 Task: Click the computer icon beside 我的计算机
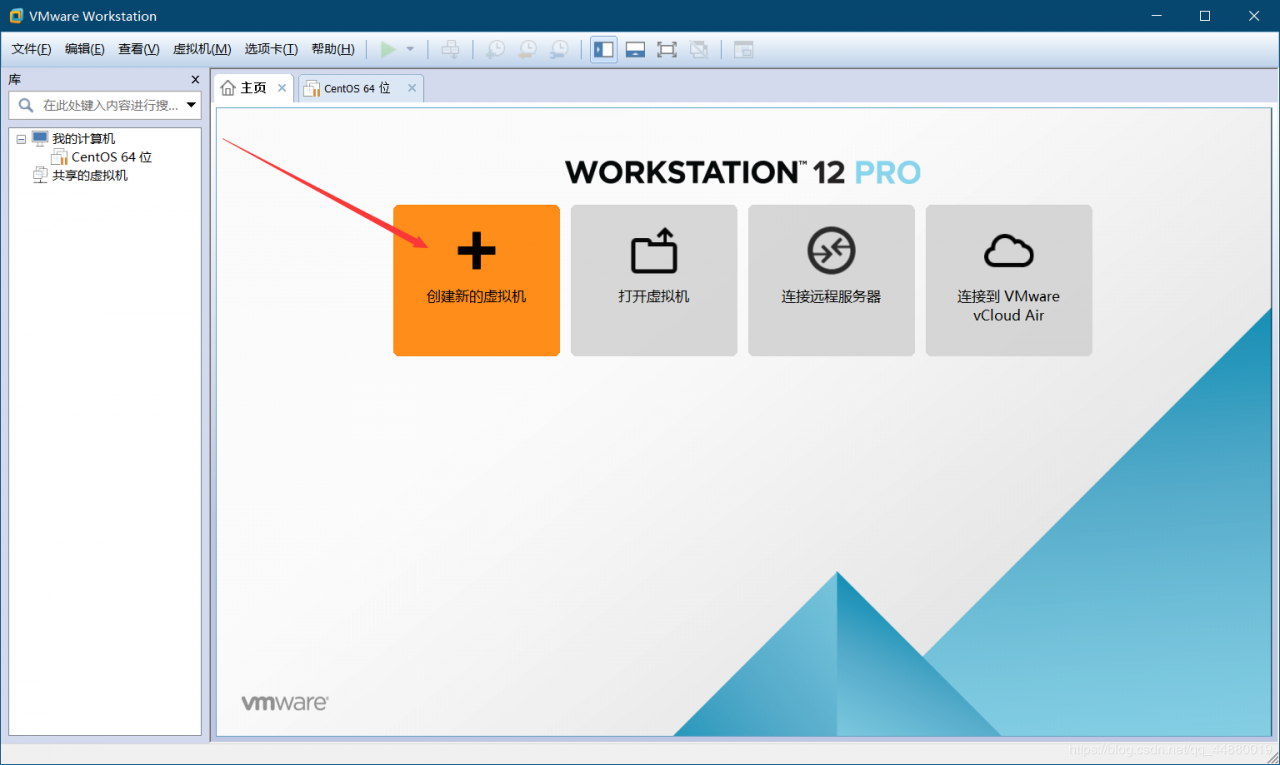coord(40,139)
